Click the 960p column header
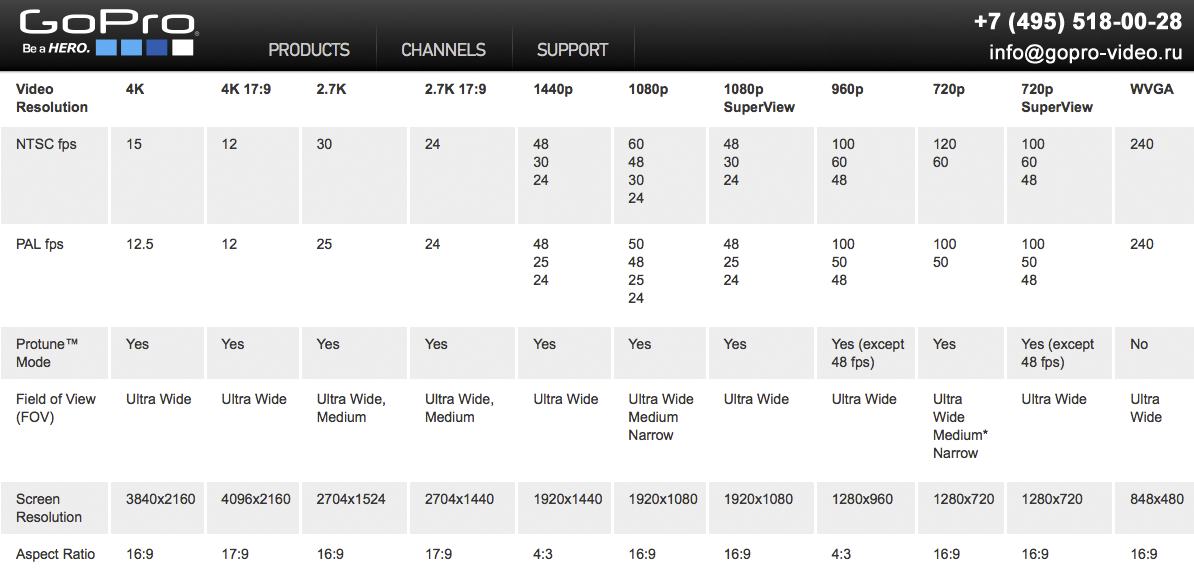 [849, 89]
